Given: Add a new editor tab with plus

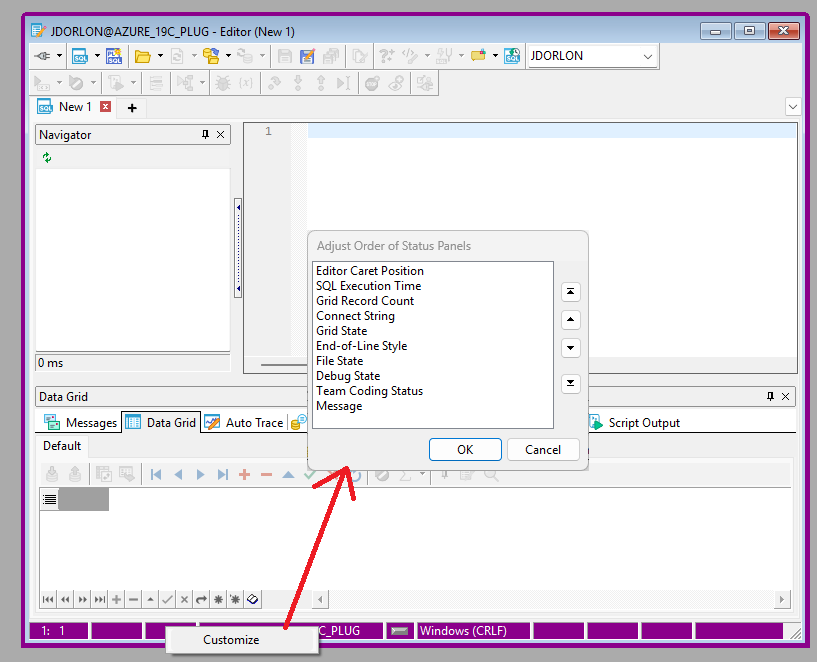Looking at the screenshot, I should coord(132,108).
